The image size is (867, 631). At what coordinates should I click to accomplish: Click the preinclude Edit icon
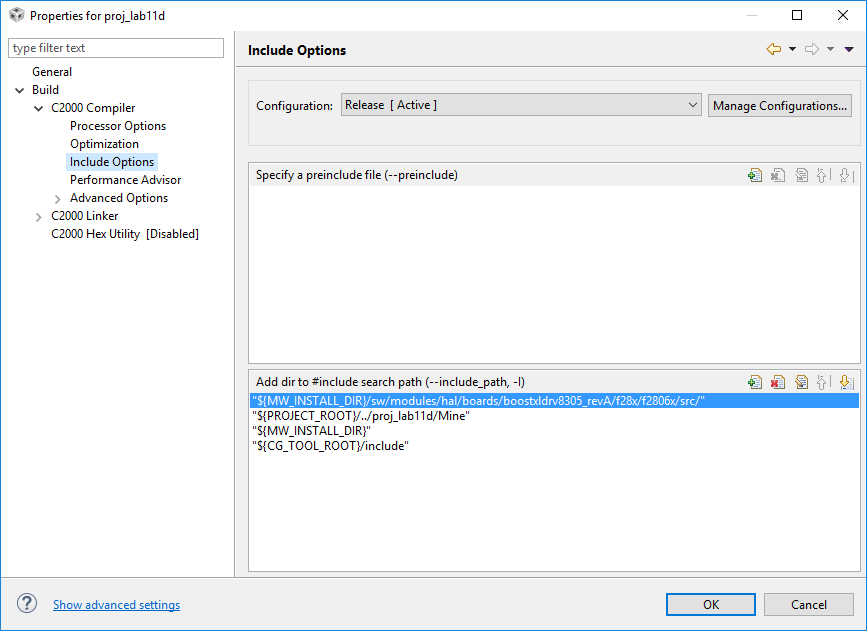click(801, 175)
